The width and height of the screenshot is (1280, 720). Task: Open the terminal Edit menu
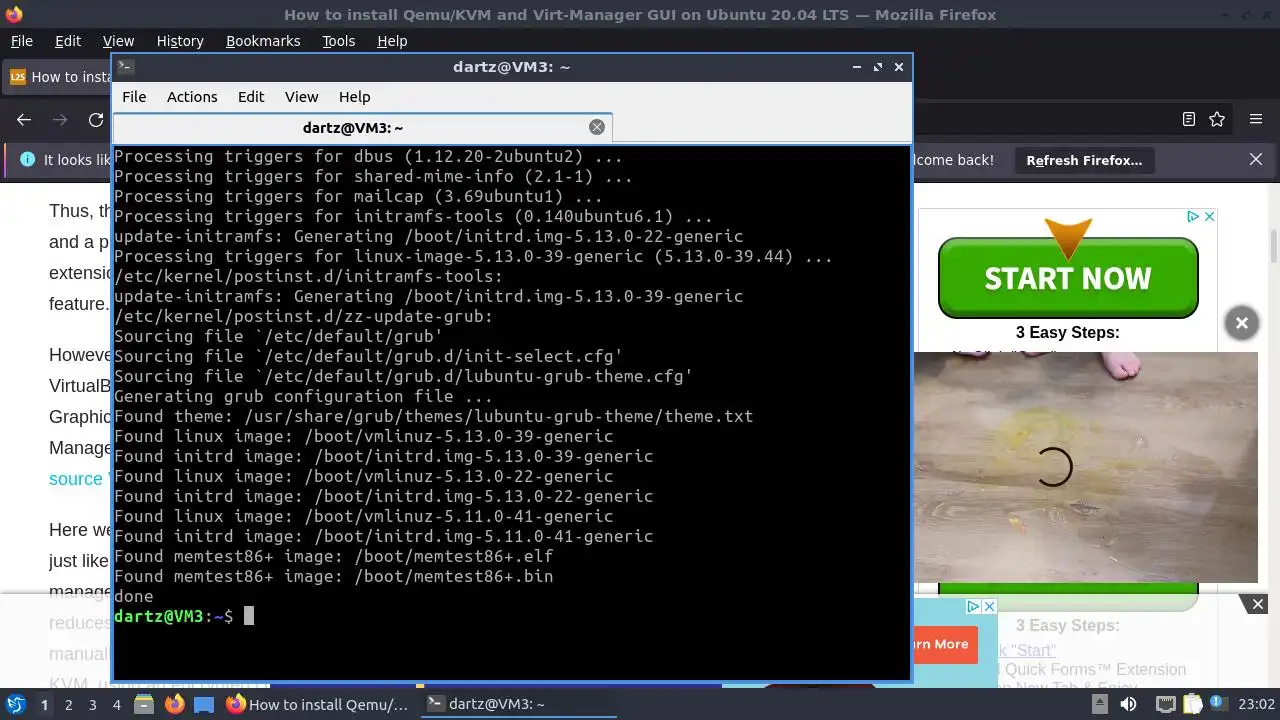pos(251,97)
